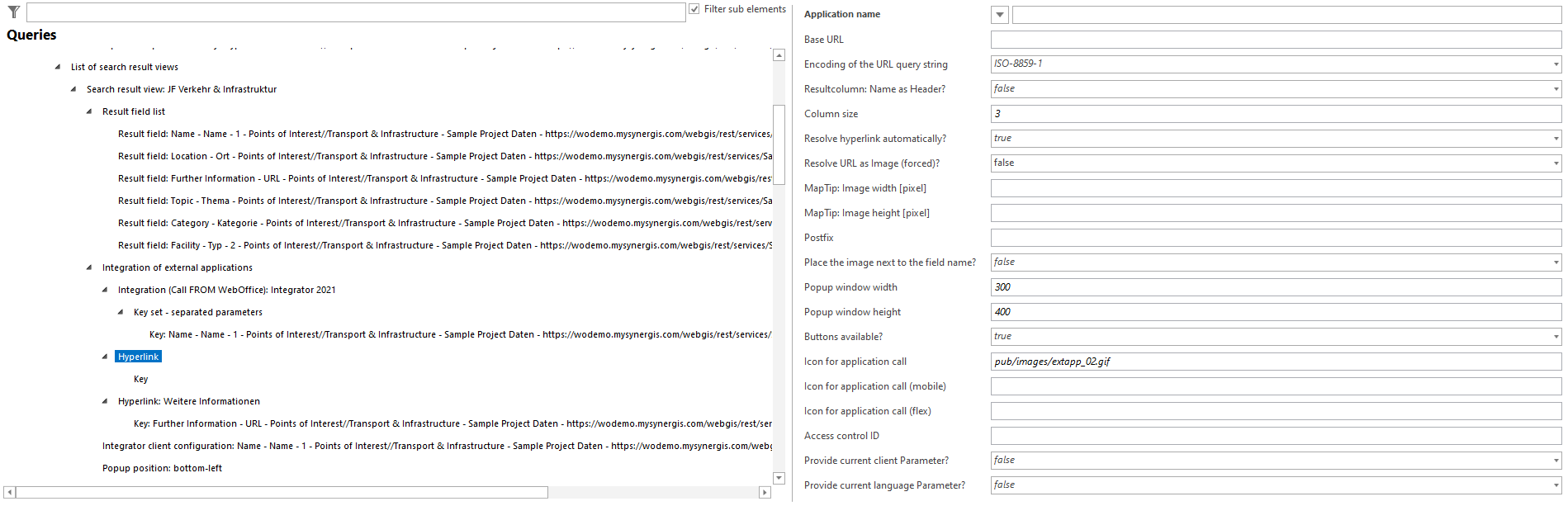Click the filter funnel icon

tap(13, 12)
